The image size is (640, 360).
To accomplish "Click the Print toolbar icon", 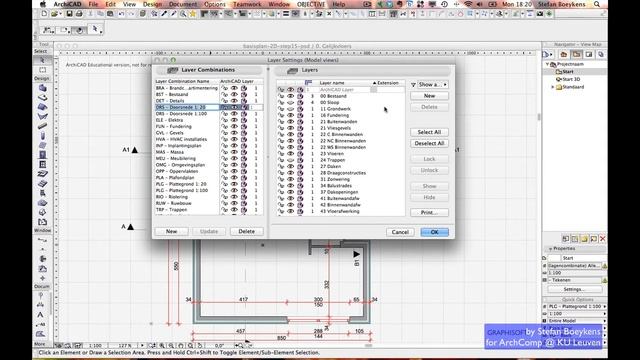I will tap(79, 14).
